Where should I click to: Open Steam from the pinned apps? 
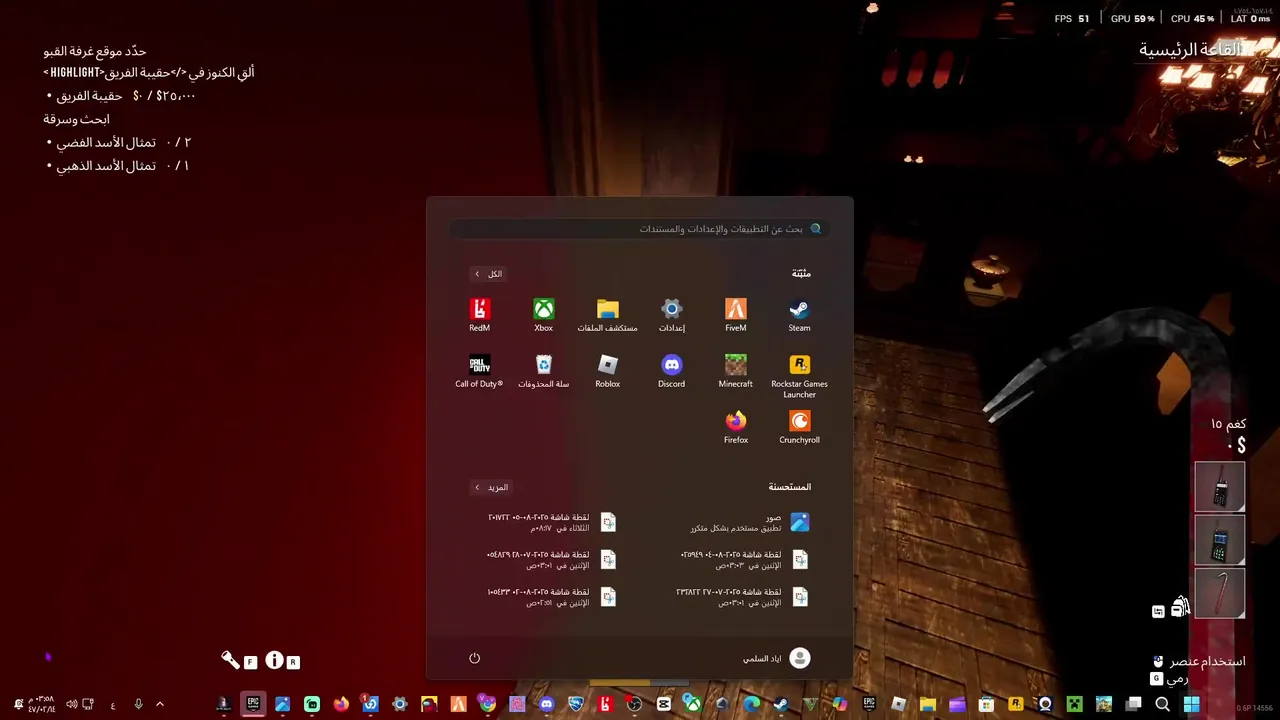pyautogui.click(x=799, y=315)
